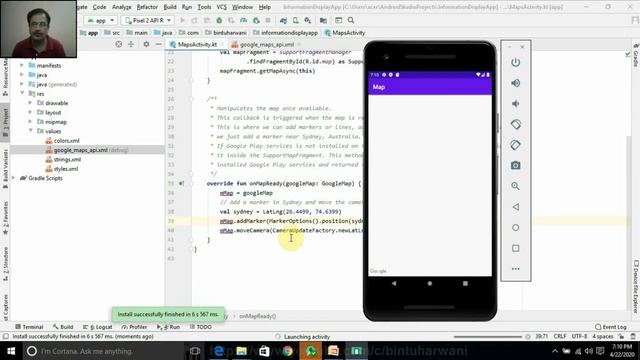Open the Refactor menu

(x=147, y=7)
